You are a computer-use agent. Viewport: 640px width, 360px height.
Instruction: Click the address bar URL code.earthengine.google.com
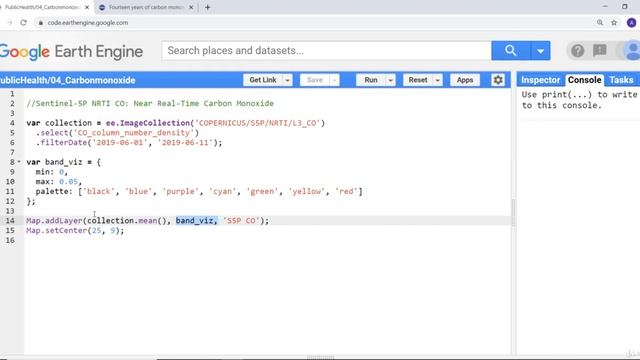[88, 23]
